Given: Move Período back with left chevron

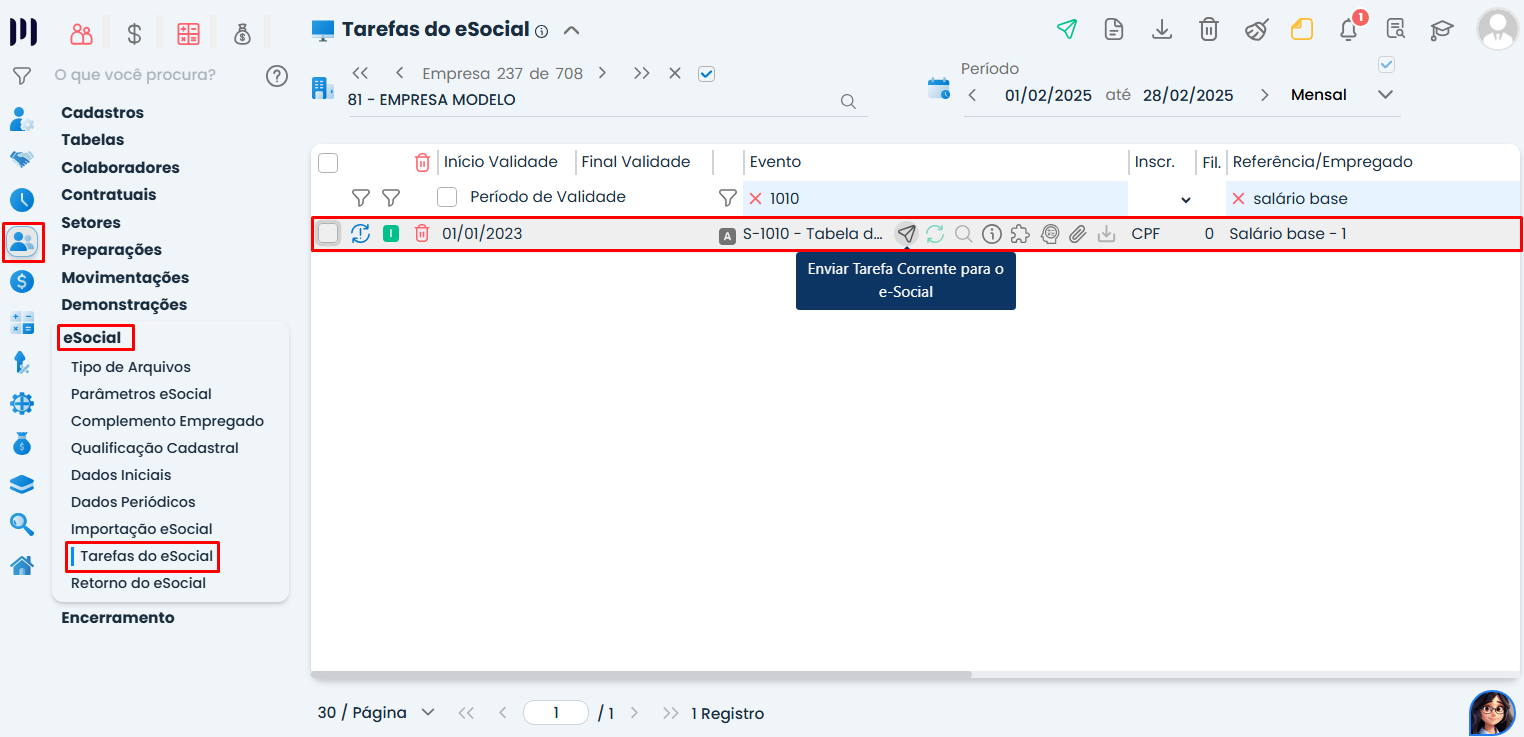Looking at the screenshot, I should click(x=972, y=95).
